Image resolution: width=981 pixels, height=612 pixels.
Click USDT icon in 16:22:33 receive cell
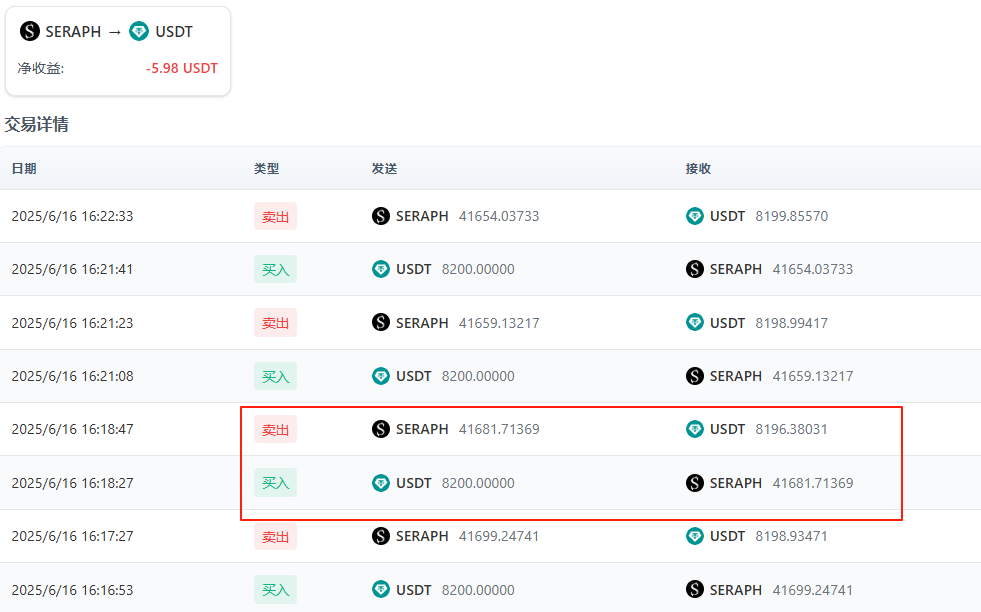(695, 216)
